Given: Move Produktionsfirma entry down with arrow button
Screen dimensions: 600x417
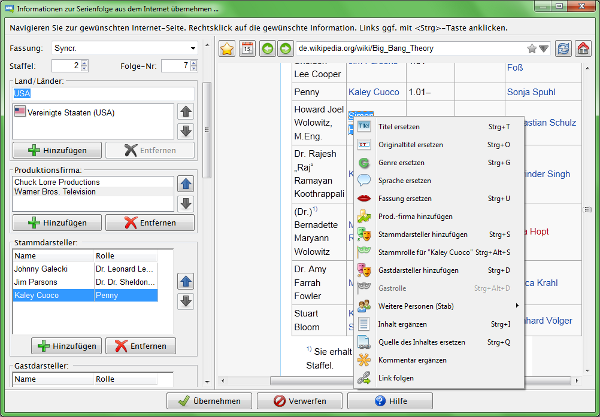Looking at the screenshot, I should (185, 203).
